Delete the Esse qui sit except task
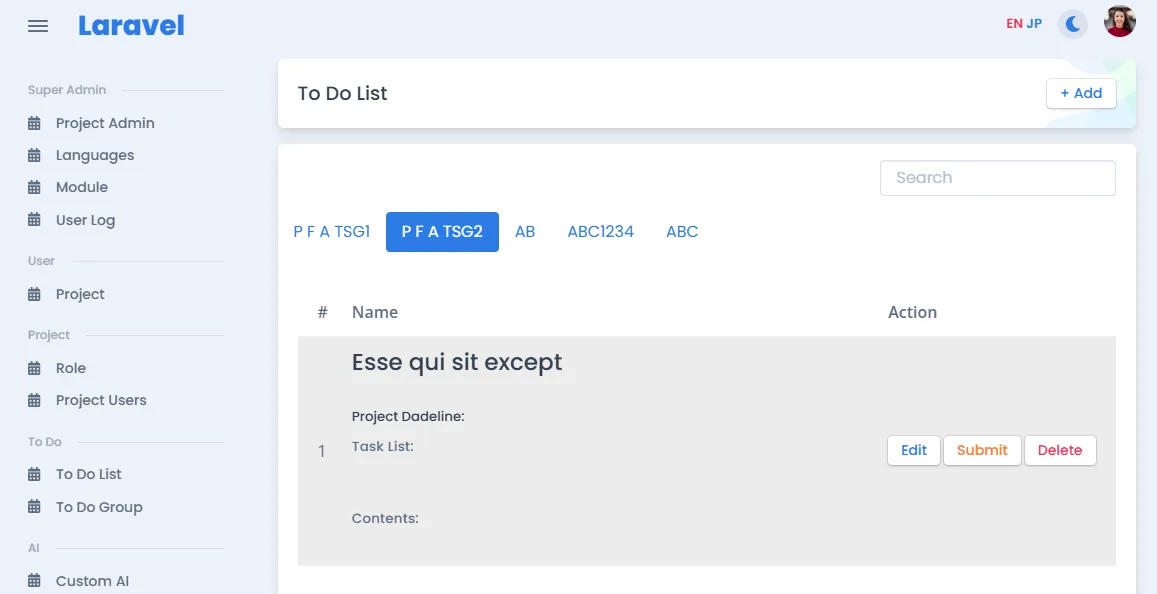1157x594 pixels. click(x=1060, y=450)
